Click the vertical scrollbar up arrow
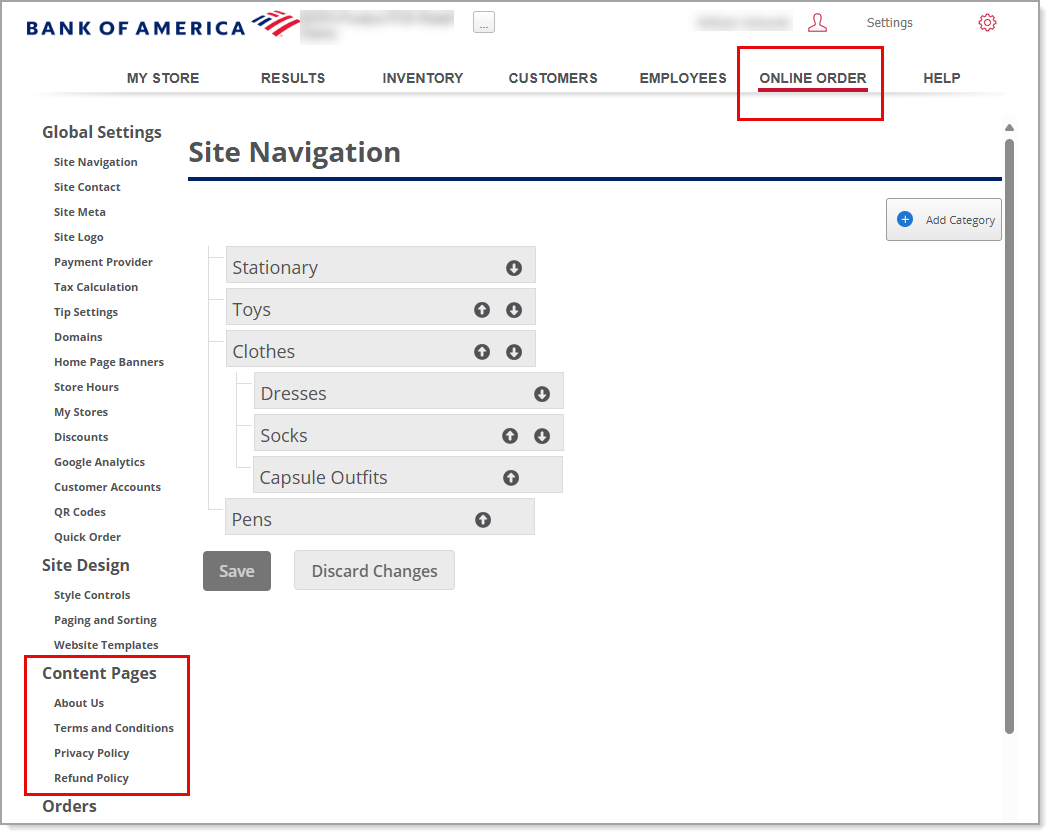The image size is (1052, 837). pos(1009,128)
